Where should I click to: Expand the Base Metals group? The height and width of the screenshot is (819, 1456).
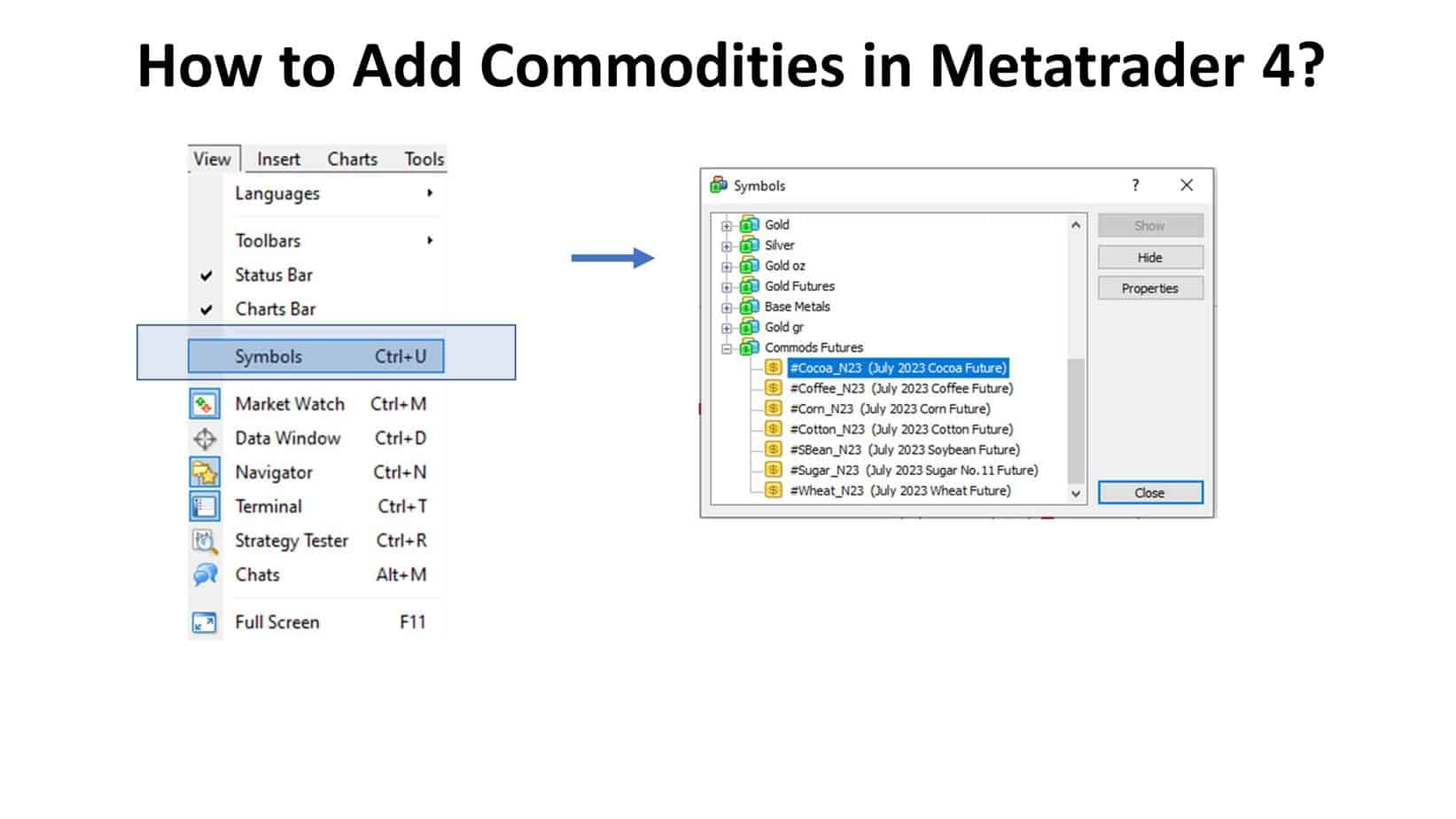click(x=727, y=308)
